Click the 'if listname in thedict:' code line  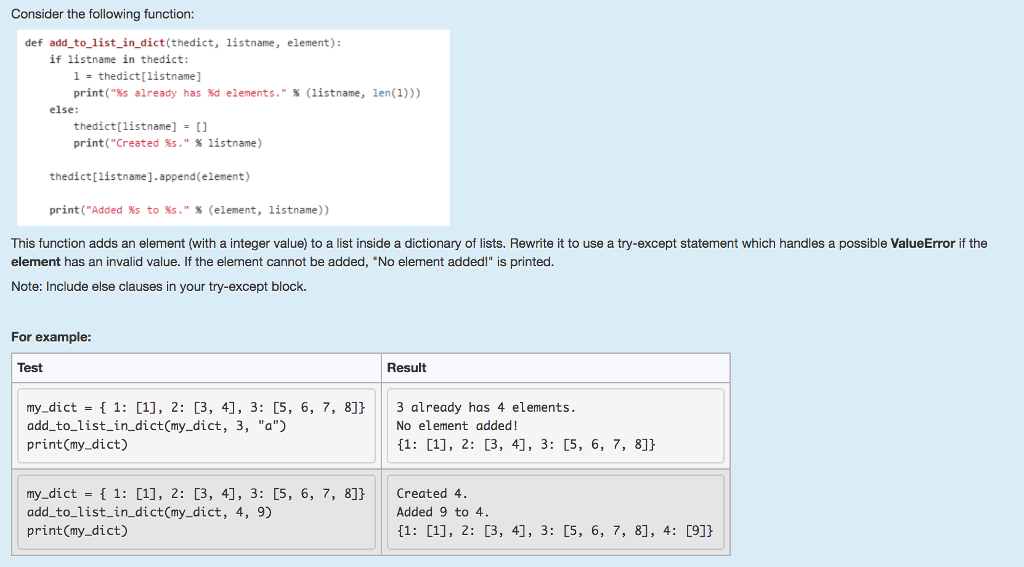119,59
